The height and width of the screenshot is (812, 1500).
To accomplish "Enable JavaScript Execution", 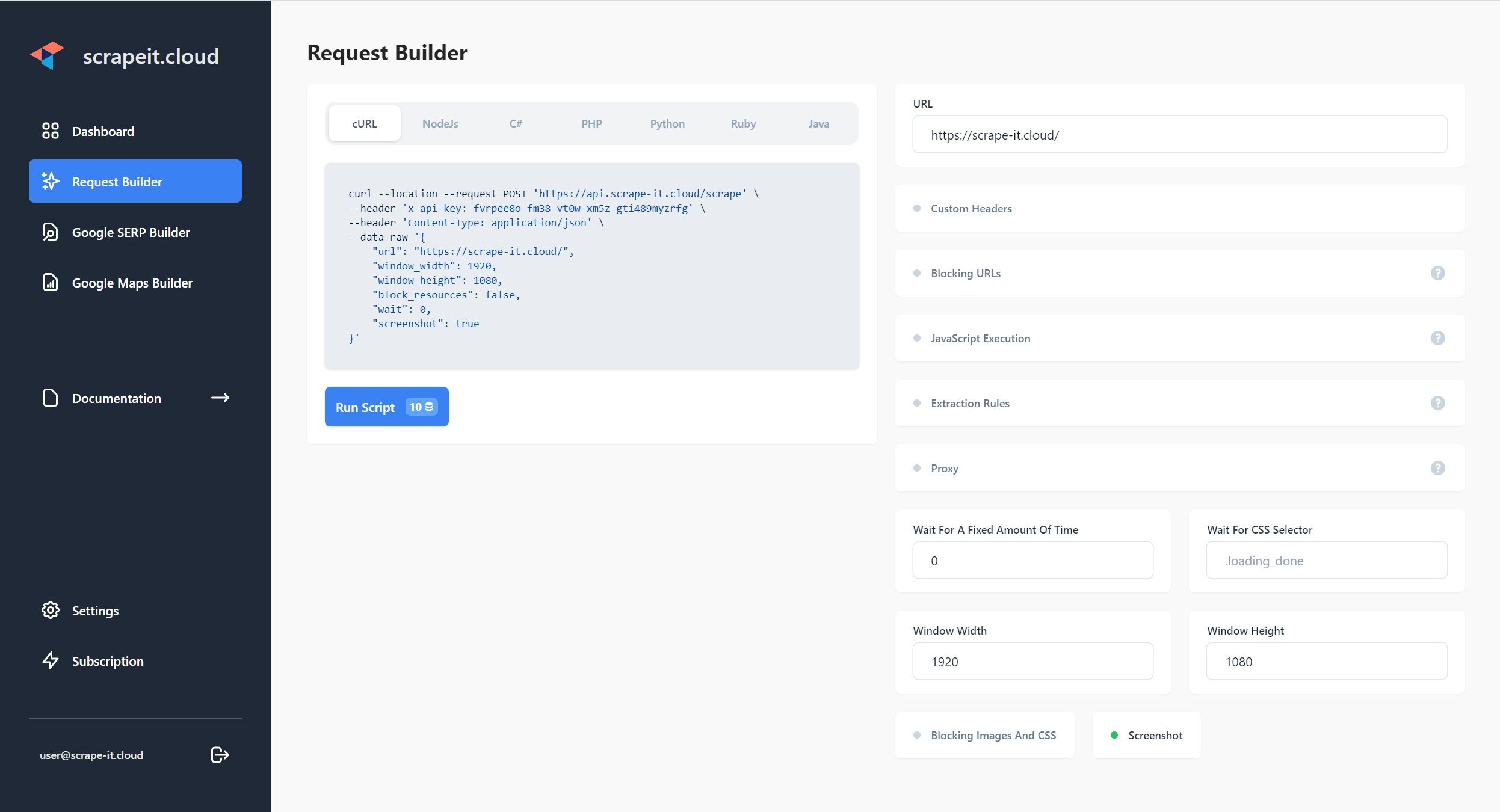I will click(1179, 338).
